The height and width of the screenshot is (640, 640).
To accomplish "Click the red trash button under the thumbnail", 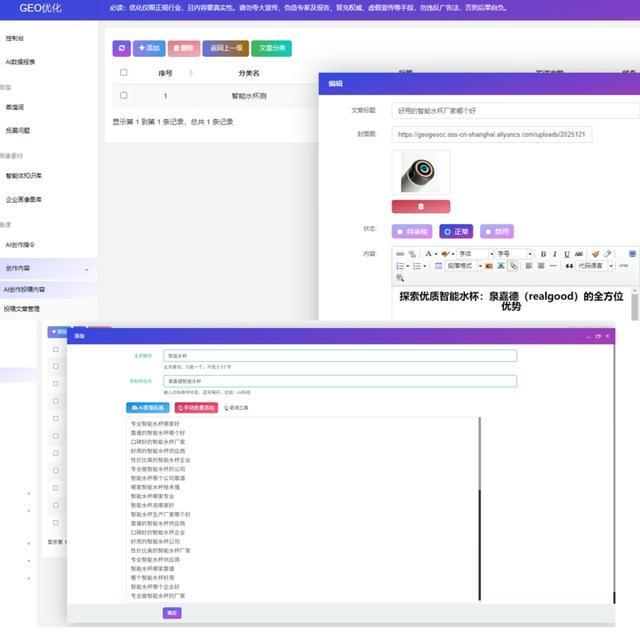I will (421, 207).
